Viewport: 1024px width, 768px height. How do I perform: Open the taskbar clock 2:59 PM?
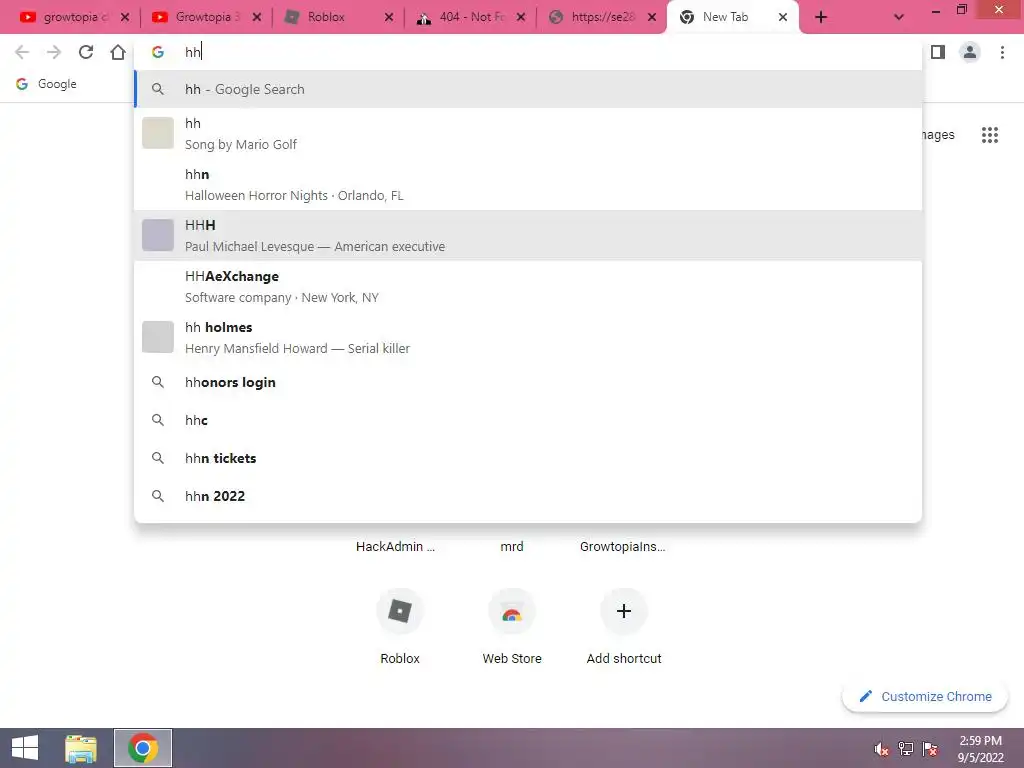coord(980,748)
